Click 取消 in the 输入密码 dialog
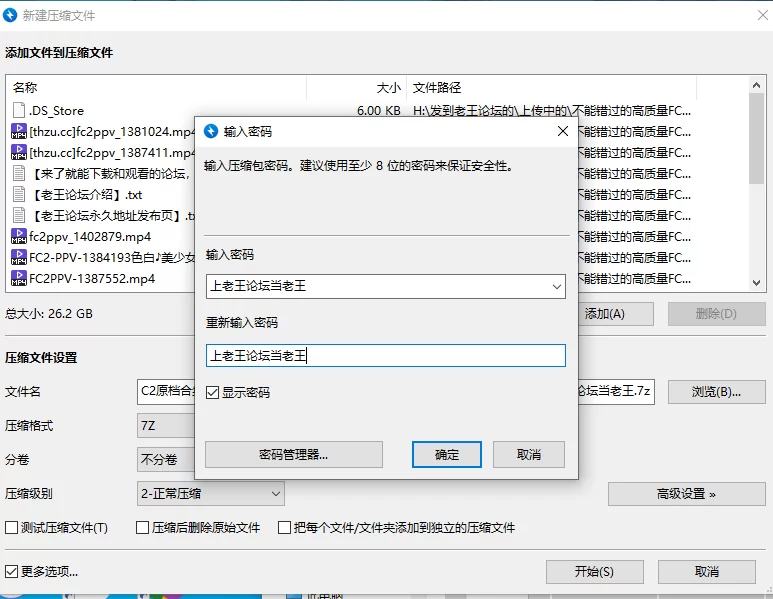The width and height of the screenshot is (773, 599). 528,454
